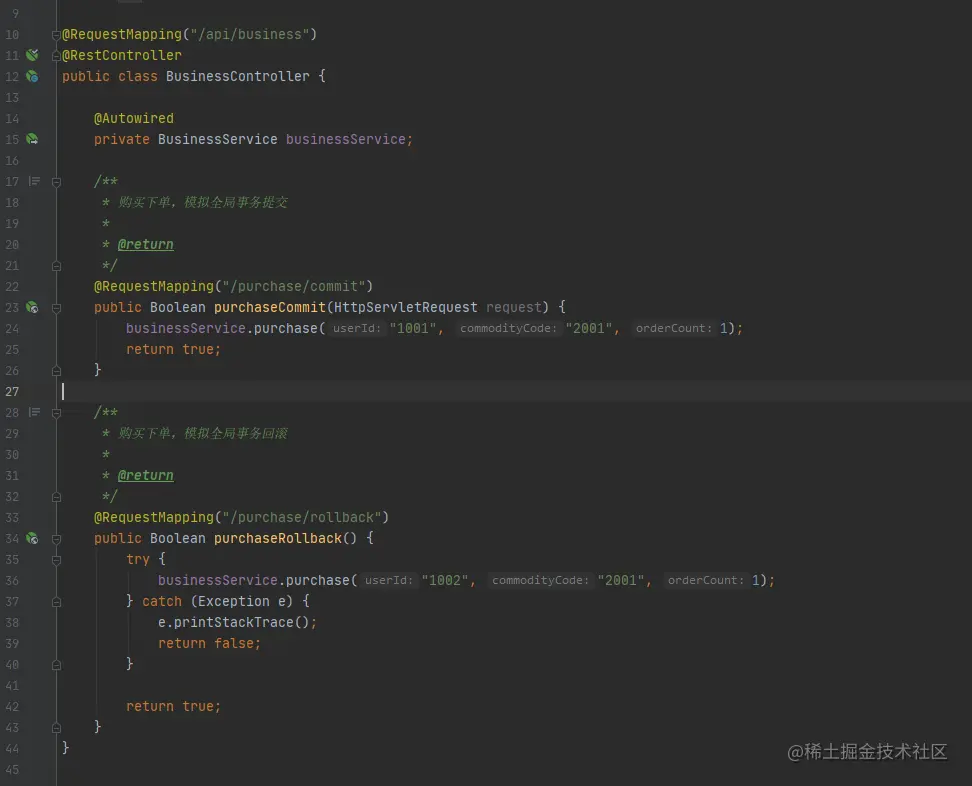Click the @return tag on line 31

(x=146, y=475)
